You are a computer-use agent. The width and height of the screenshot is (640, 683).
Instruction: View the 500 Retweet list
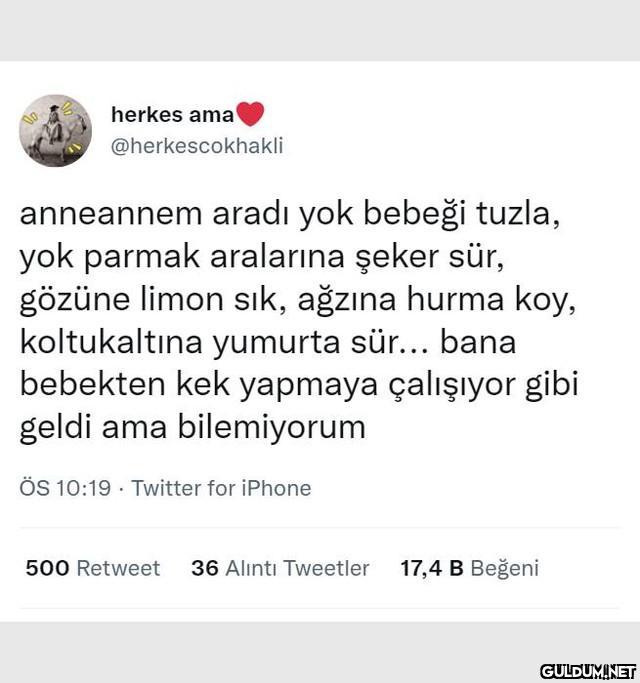click(x=93, y=568)
